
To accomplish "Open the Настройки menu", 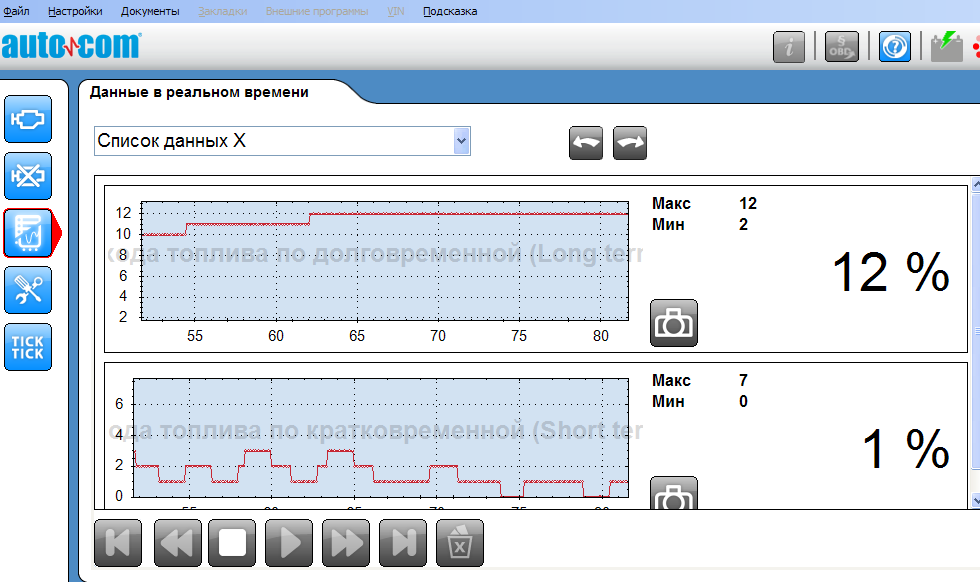I will (x=75, y=11).
